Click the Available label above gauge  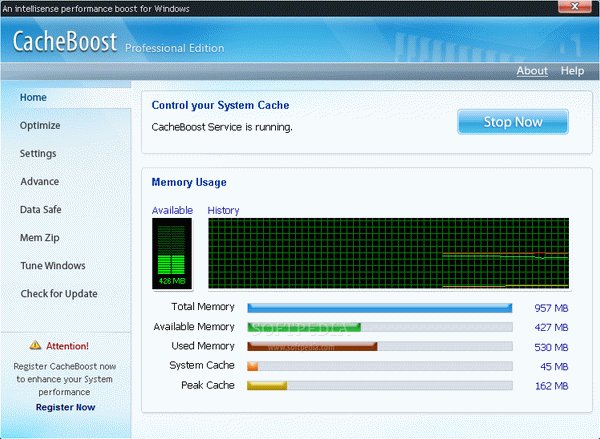click(172, 211)
